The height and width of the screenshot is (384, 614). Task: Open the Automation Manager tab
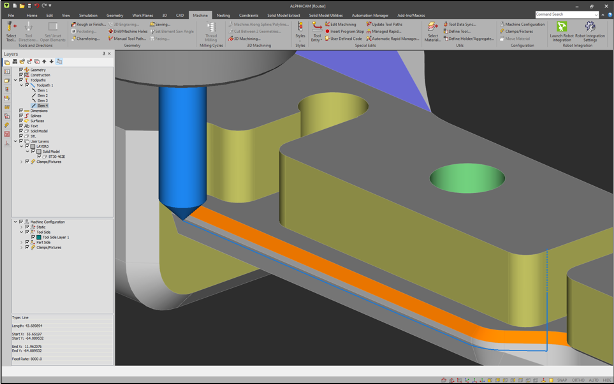[x=370, y=15]
